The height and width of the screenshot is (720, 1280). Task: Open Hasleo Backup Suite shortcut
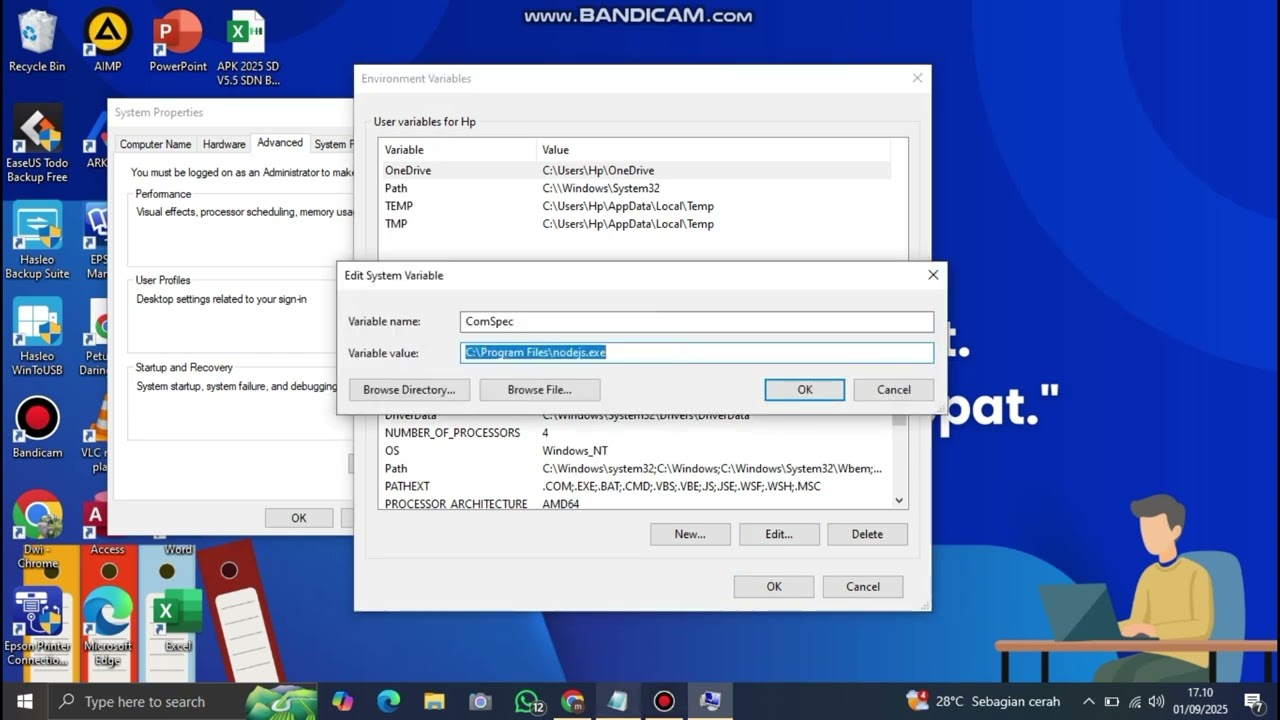click(x=37, y=241)
